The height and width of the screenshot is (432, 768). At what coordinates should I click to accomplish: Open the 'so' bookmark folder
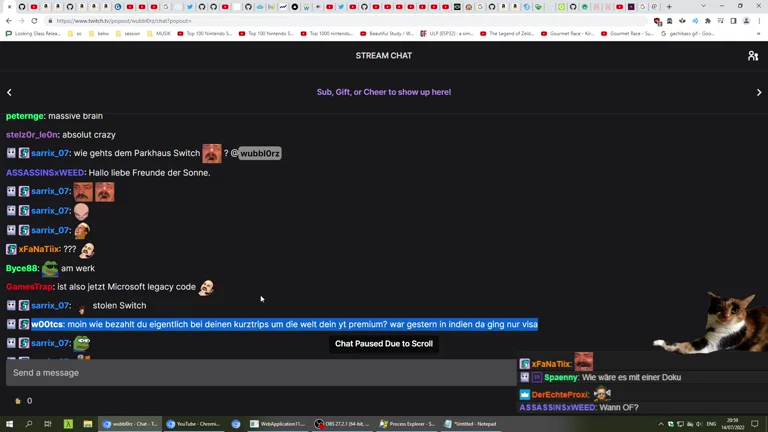75,34
